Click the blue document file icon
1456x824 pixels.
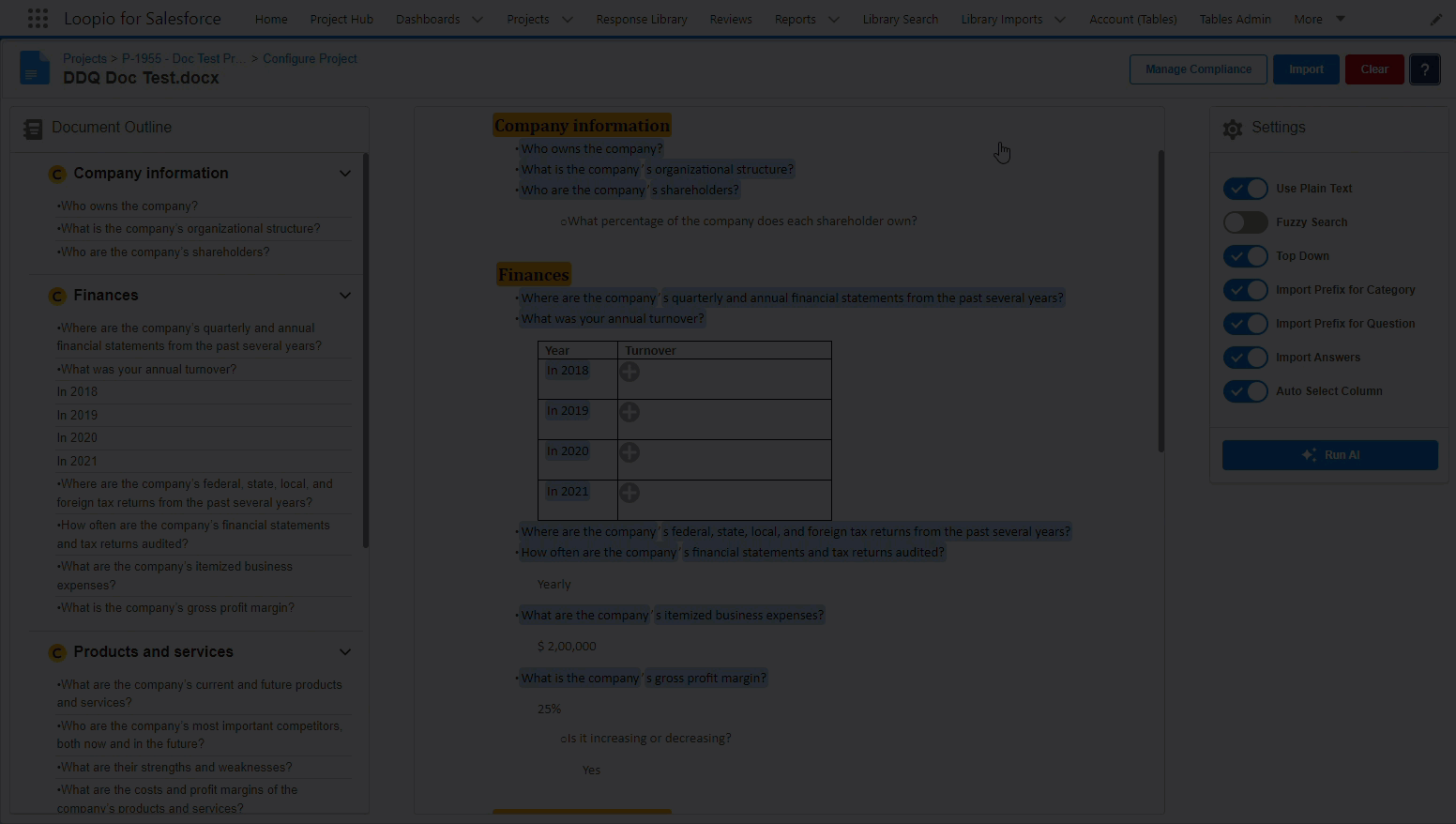(35, 69)
